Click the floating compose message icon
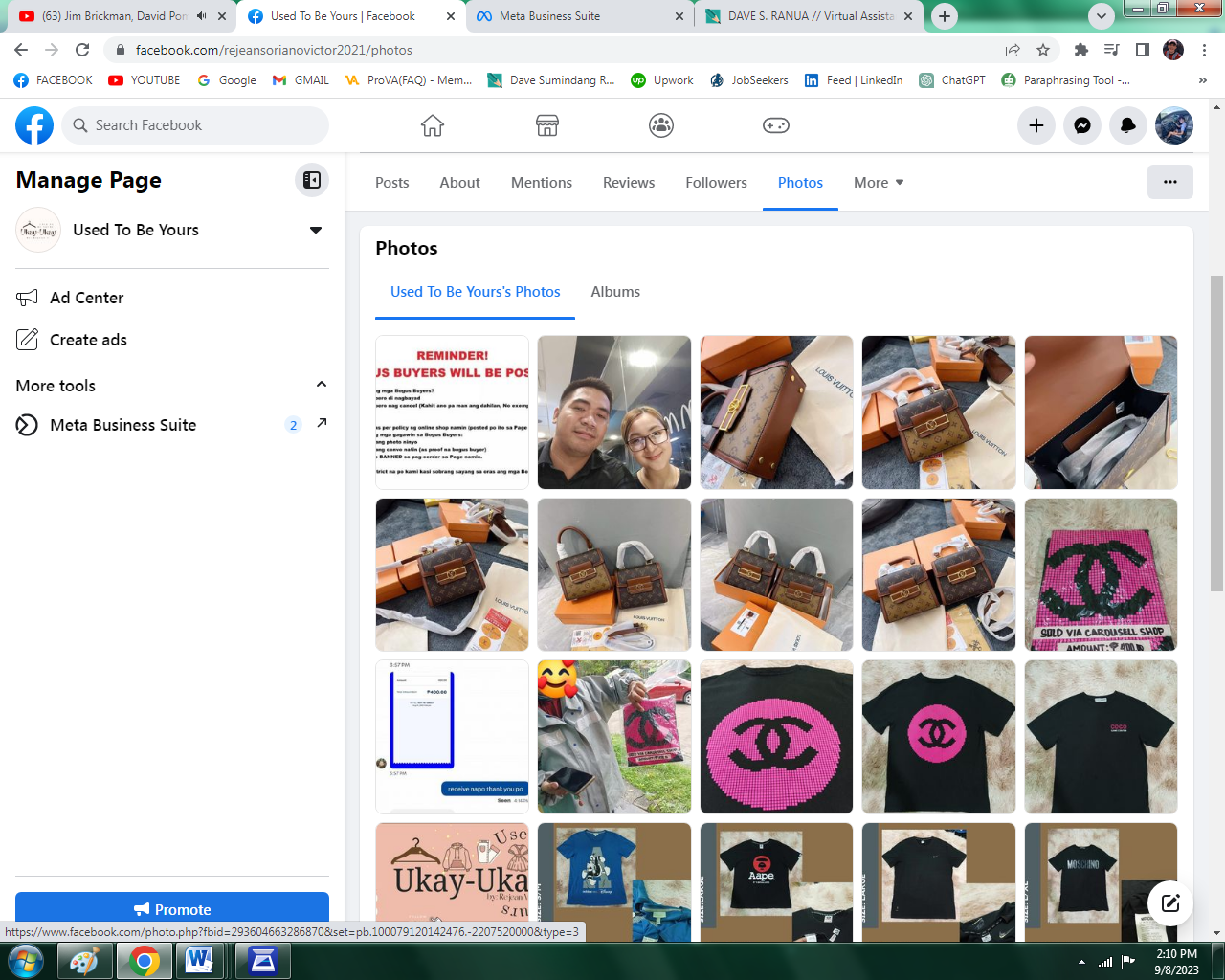 tap(1170, 902)
